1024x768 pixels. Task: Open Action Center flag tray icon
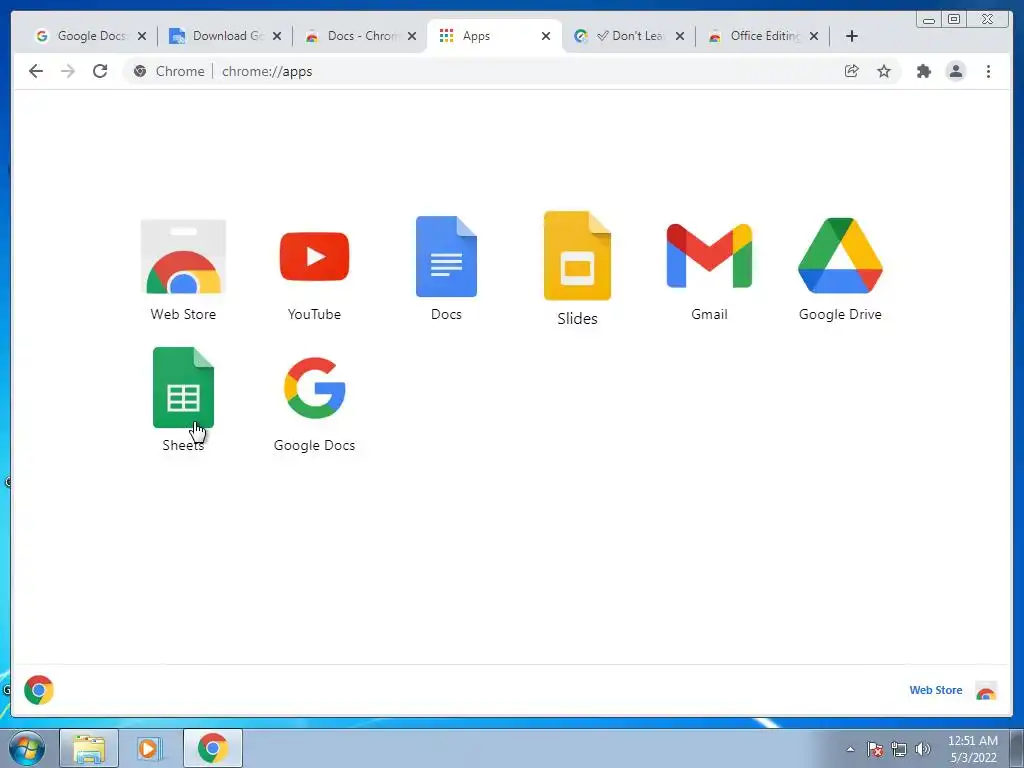click(x=875, y=749)
